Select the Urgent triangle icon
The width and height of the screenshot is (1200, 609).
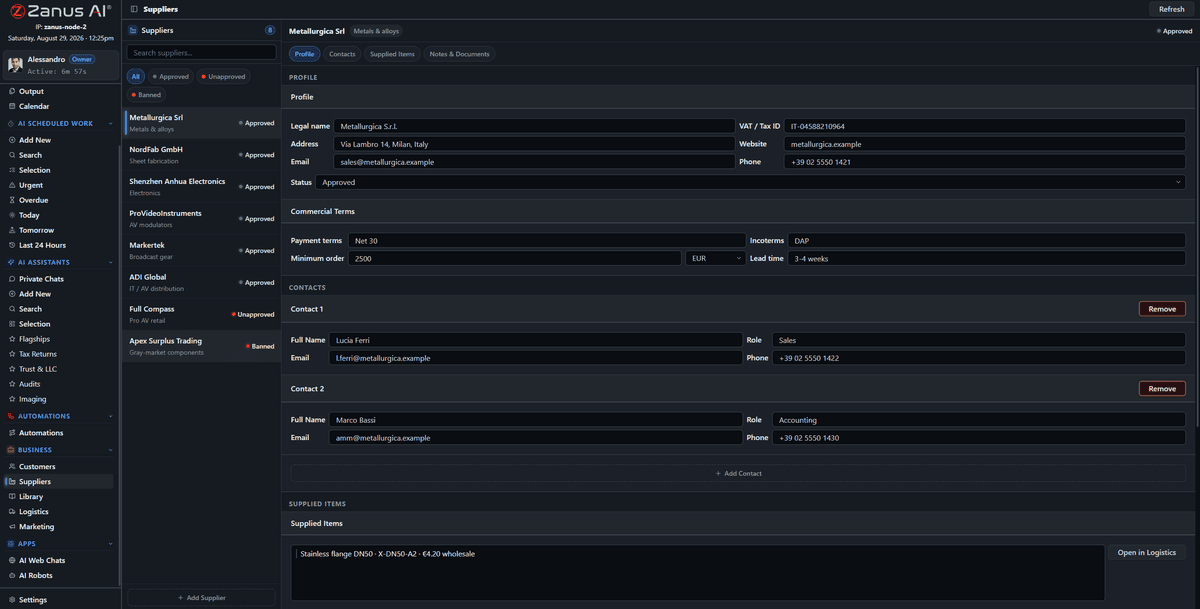coord(12,185)
